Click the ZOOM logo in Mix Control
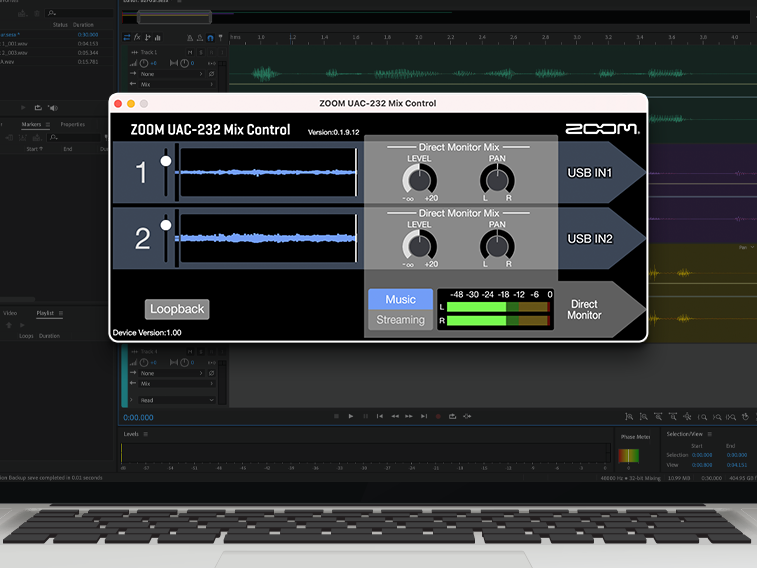The height and width of the screenshot is (568, 757). click(602, 129)
